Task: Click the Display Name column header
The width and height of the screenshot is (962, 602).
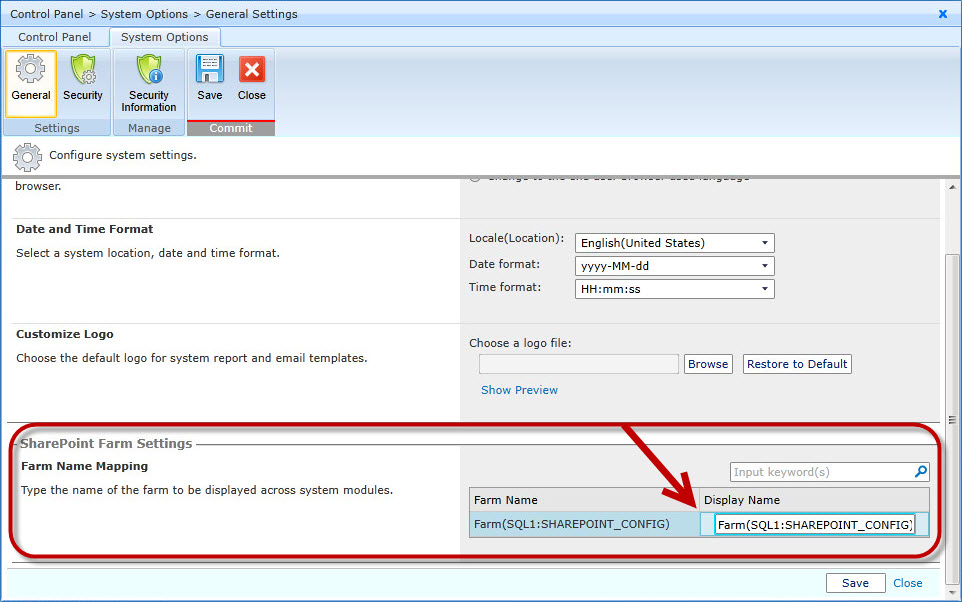Action: 814,500
